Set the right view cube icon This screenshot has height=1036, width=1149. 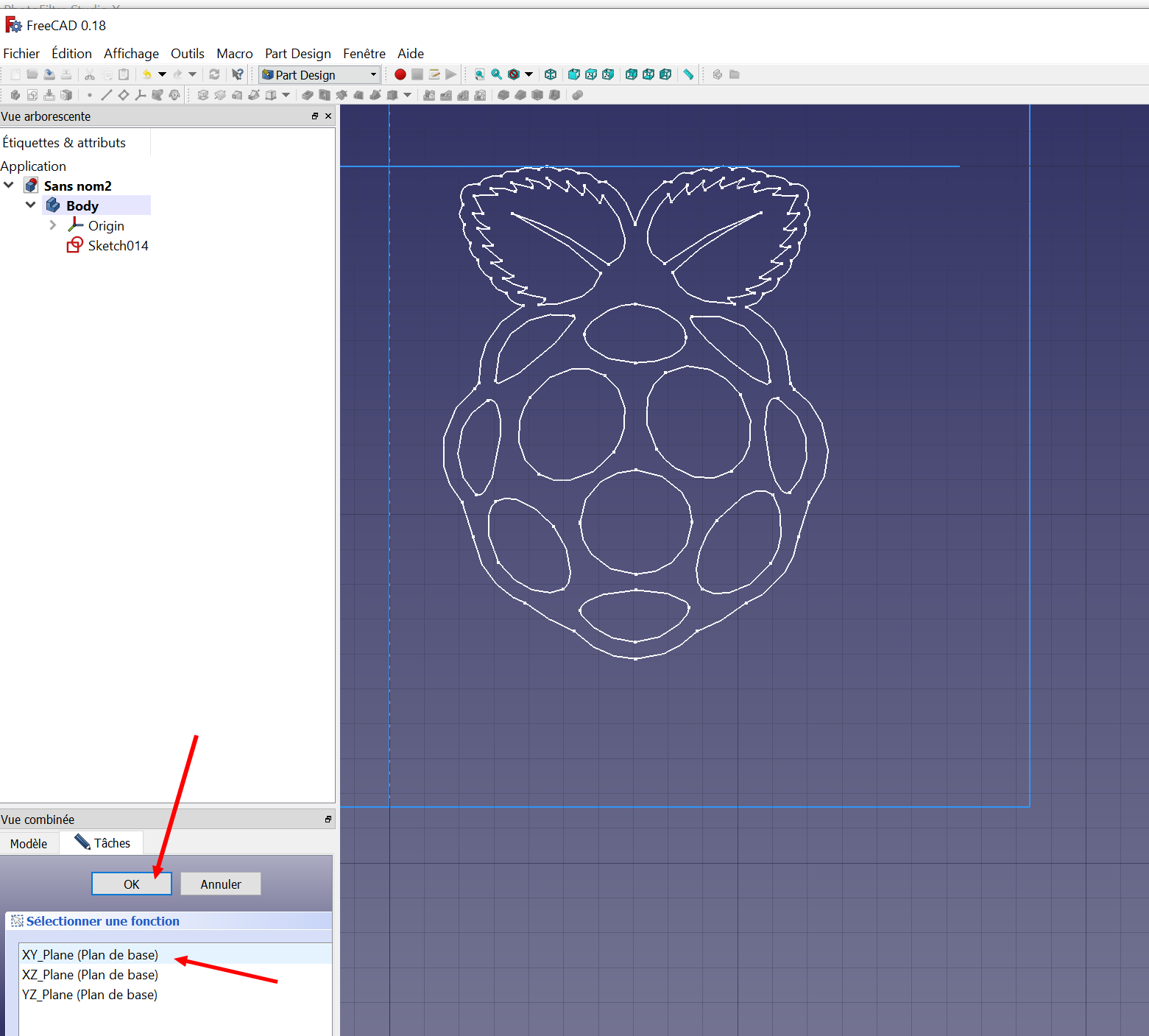[x=608, y=74]
